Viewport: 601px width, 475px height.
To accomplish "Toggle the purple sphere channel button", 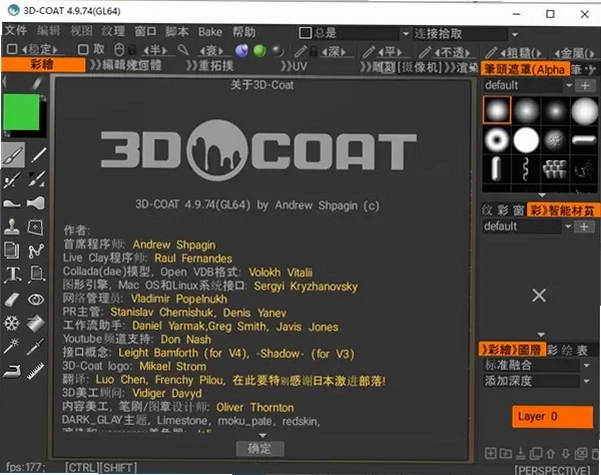I will [x=242, y=50].
